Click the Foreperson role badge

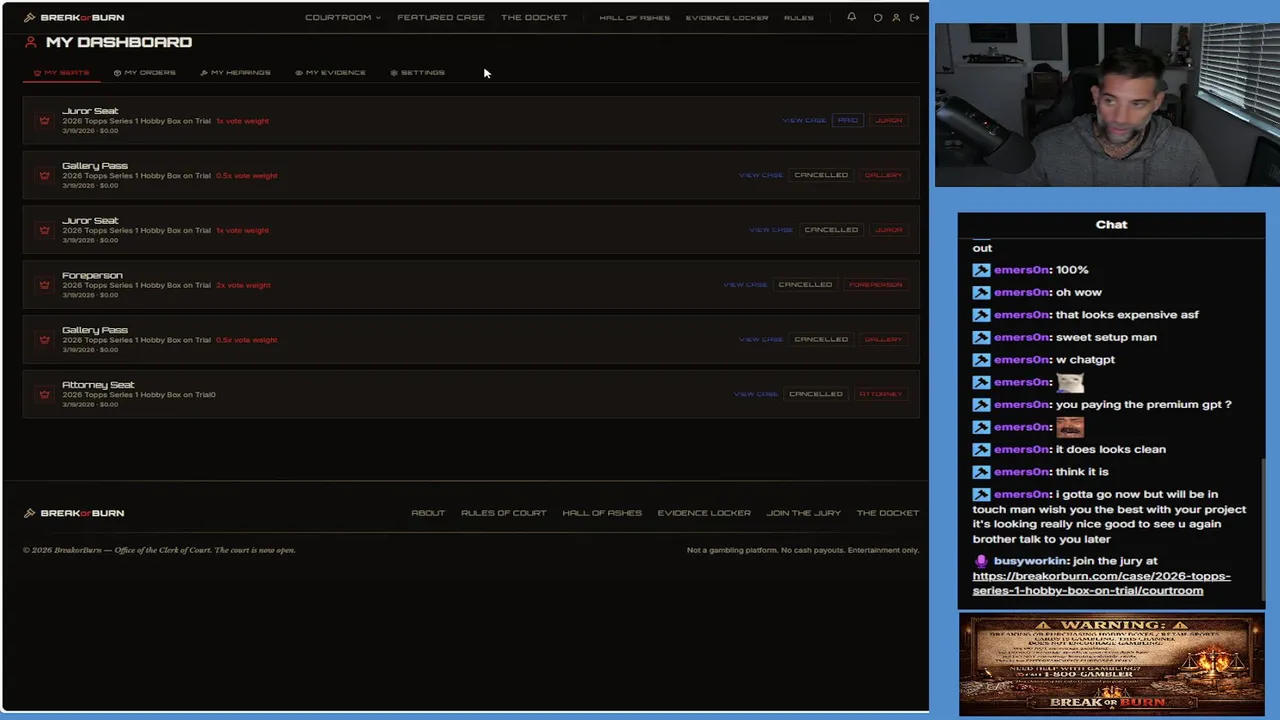click(875, 285)
